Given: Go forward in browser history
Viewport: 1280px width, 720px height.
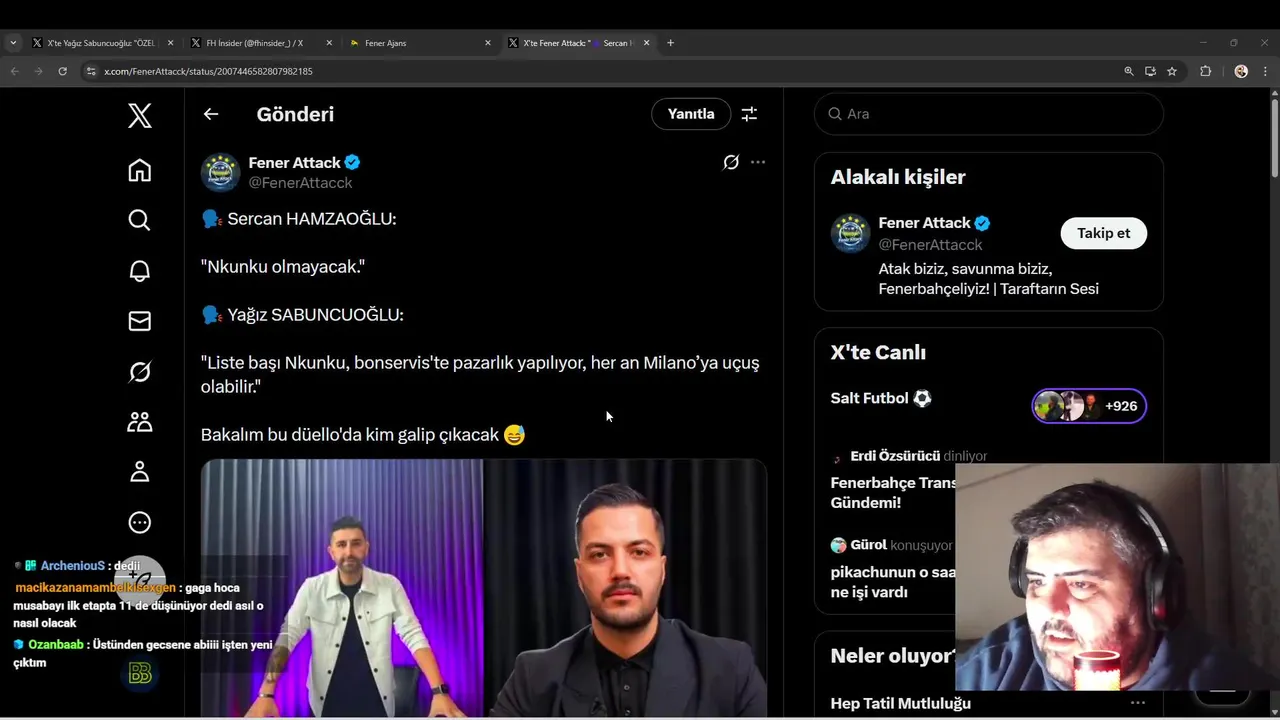Looking at the screenshot, I should 38,71.
